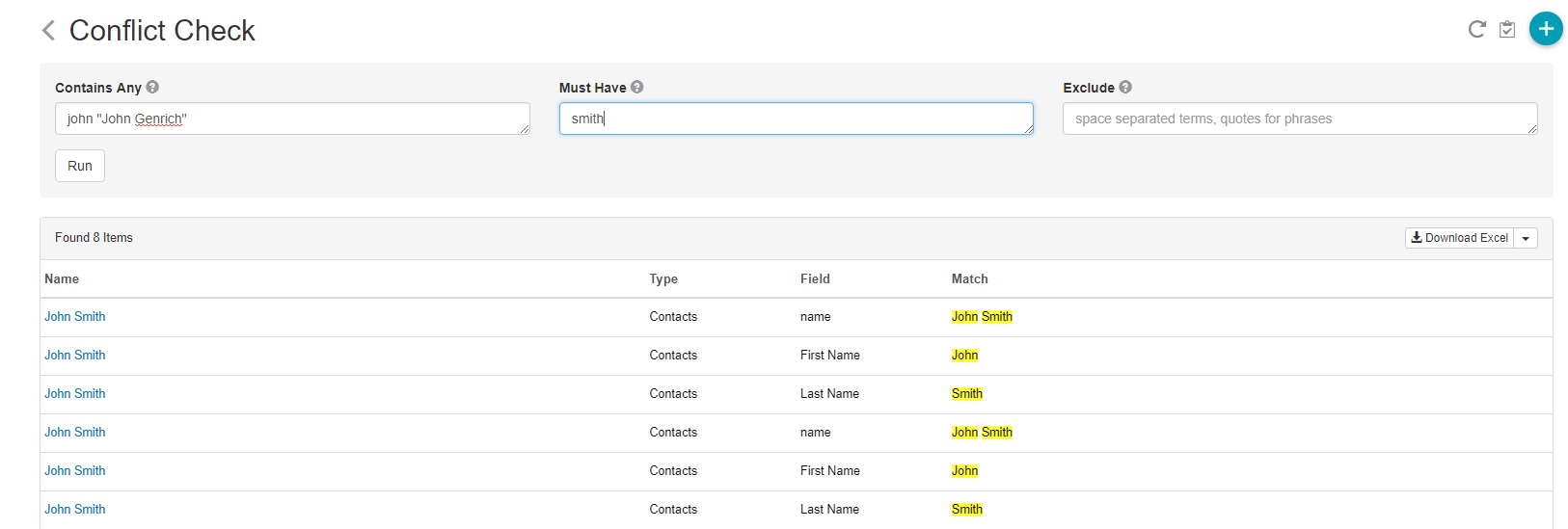The image size is (1568, 529).
Task: Click Last Name field in third row
Action: (x=829, y=393)
